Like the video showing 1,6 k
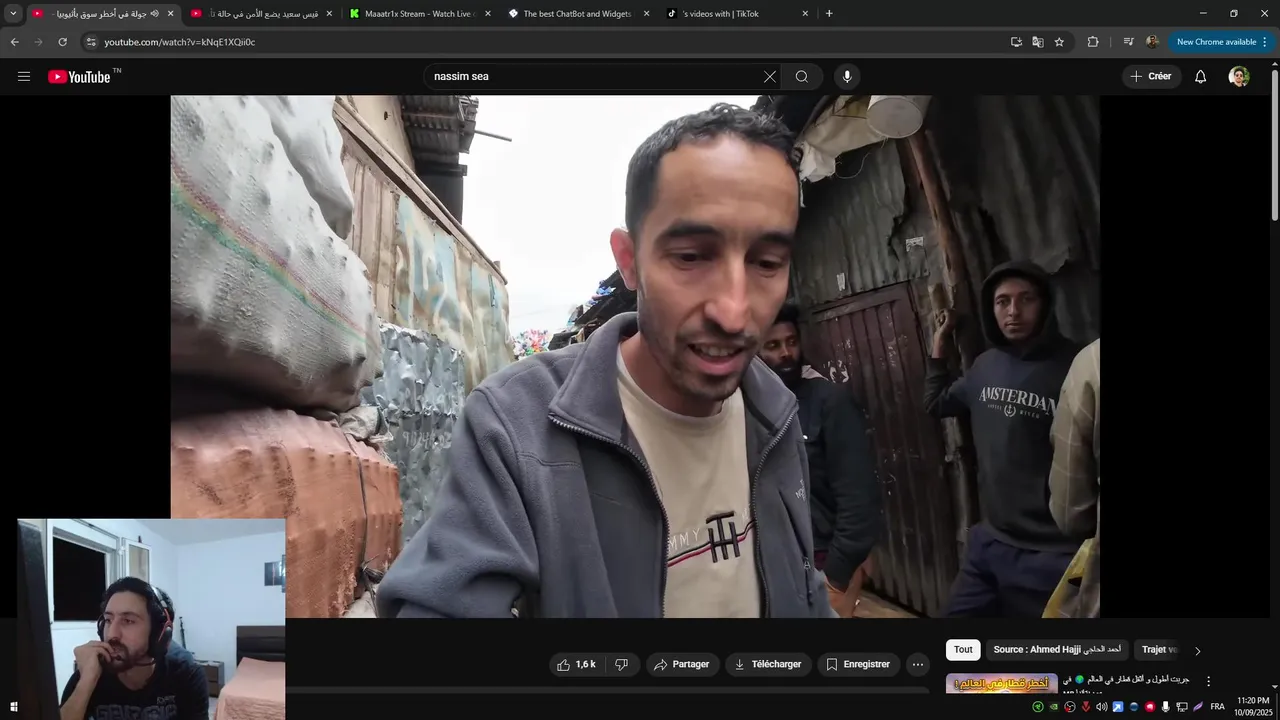 point(576,664)
